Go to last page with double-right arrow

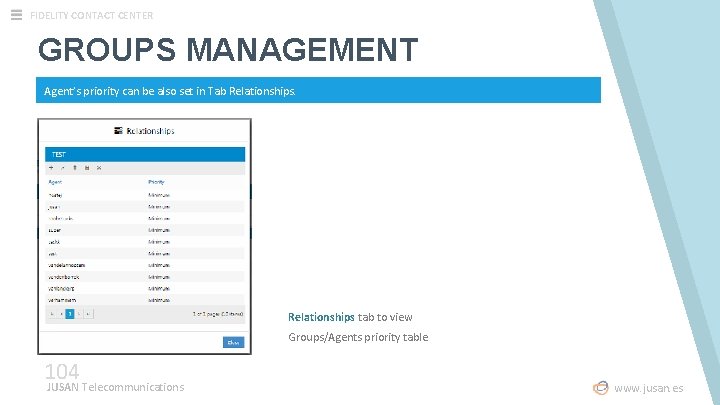click(x=88, y=314)
